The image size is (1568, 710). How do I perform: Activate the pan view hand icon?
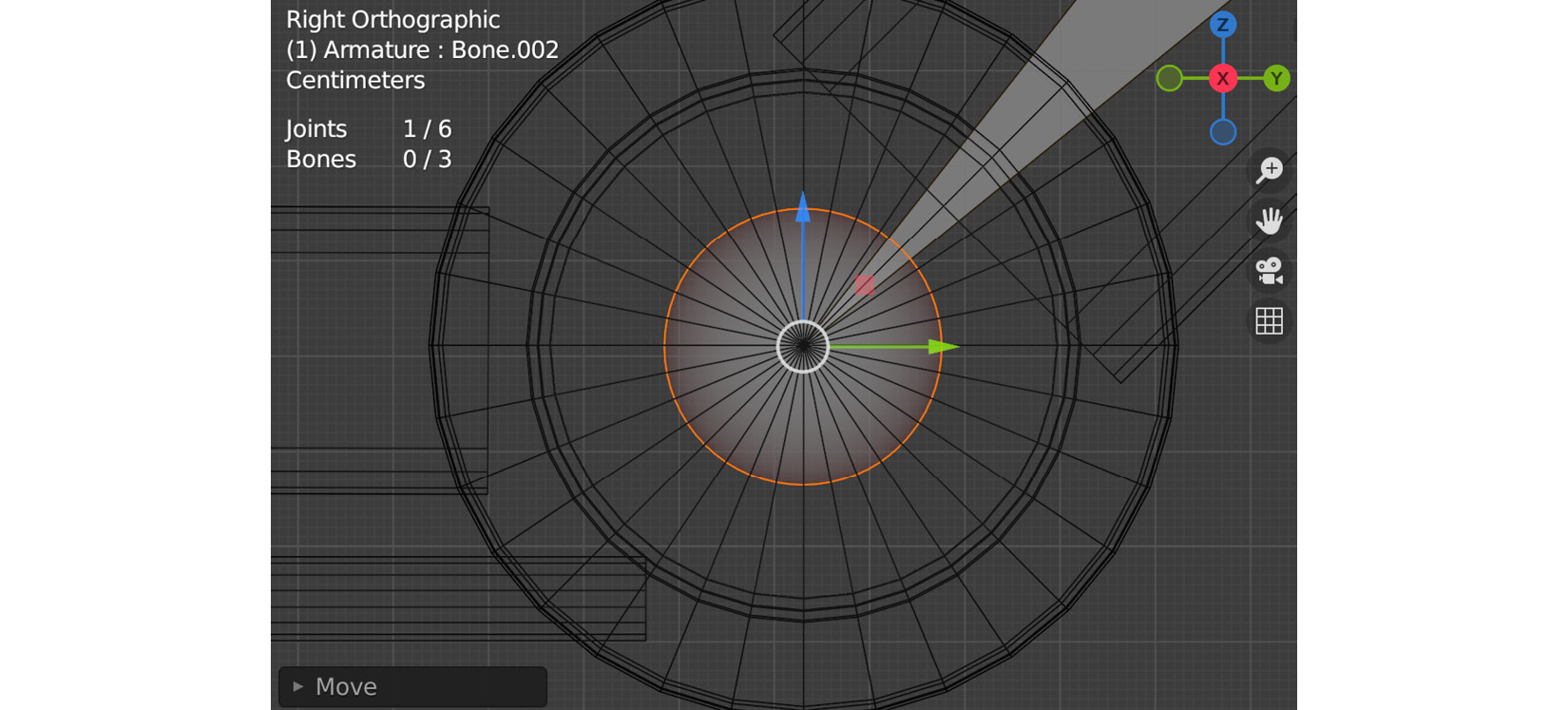[x=1270, y=221]
